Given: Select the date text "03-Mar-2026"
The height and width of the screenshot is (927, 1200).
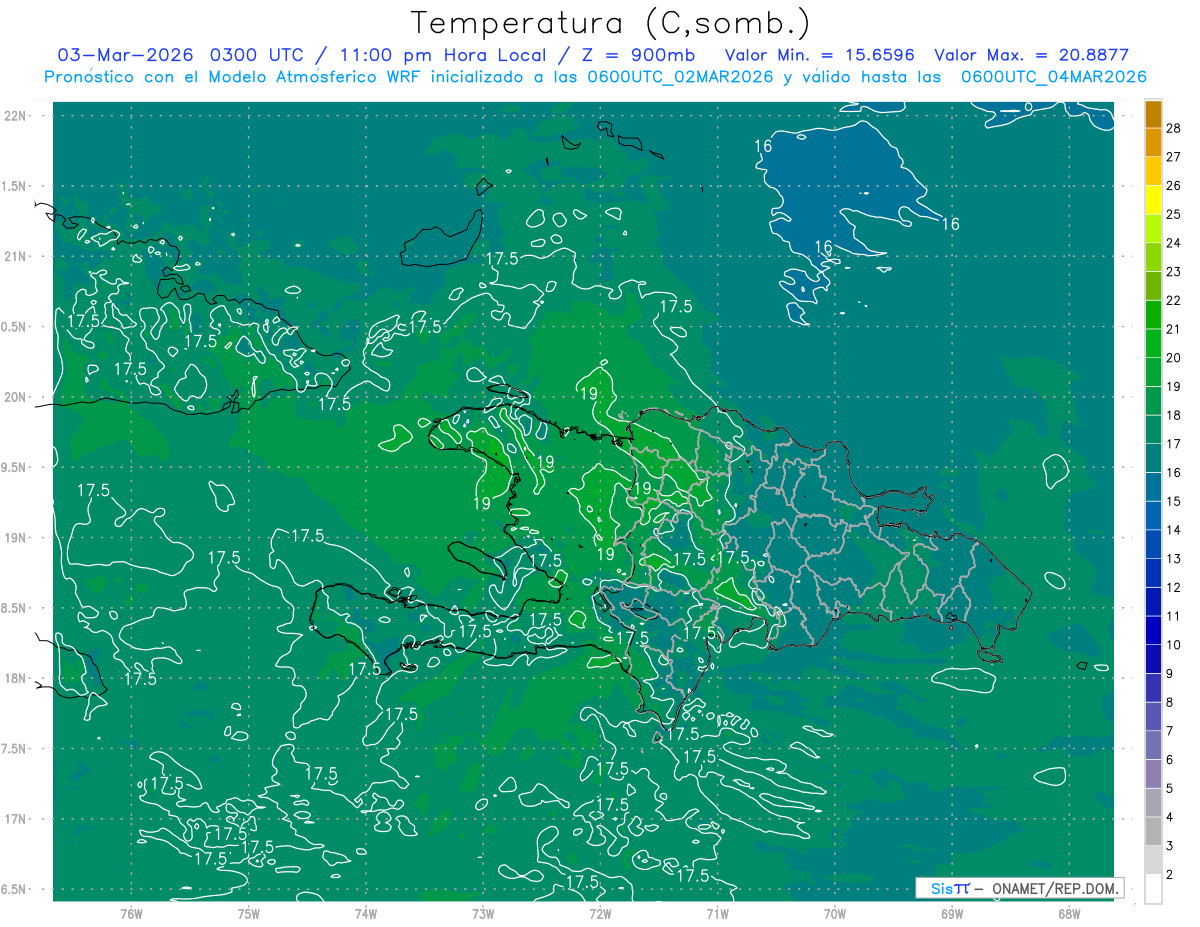Looking at the screenshot, I should (127, 55).
